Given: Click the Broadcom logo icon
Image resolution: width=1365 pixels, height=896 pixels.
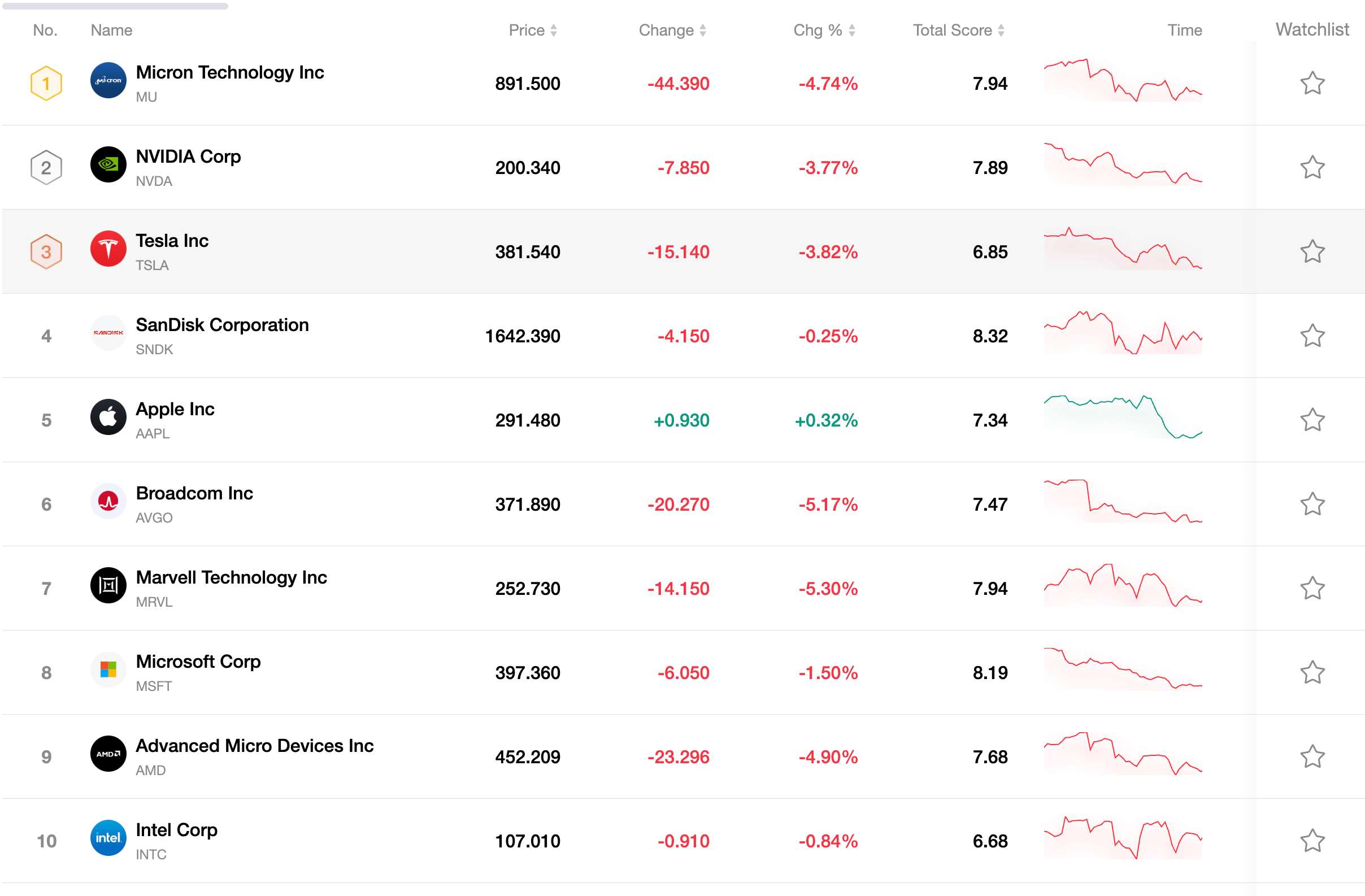Looking at the screenshot, I should point(108,501).
